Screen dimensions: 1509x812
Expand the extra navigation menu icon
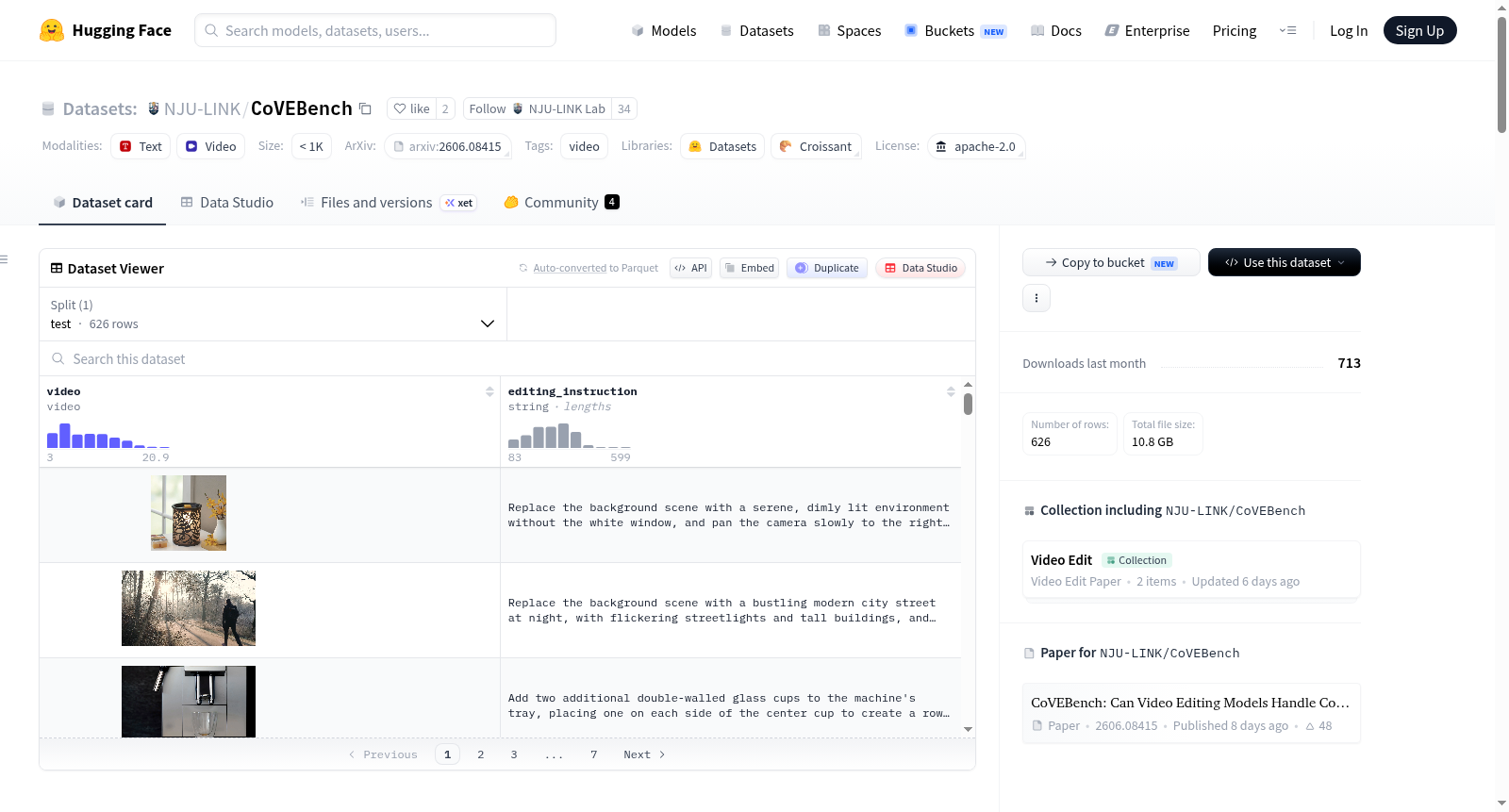pyautogui.click(x=1287, y=30)
